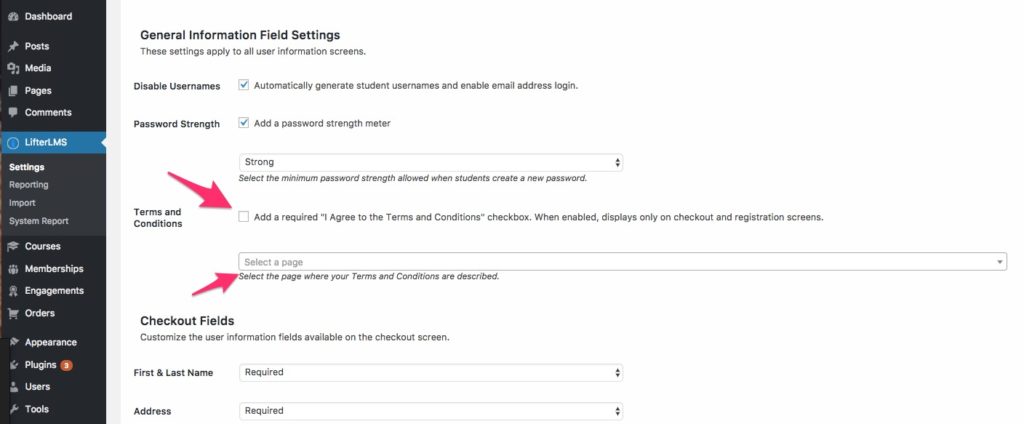
Task: Expand the First & Last Name dropdown
Action: click(x=430, y=372)
